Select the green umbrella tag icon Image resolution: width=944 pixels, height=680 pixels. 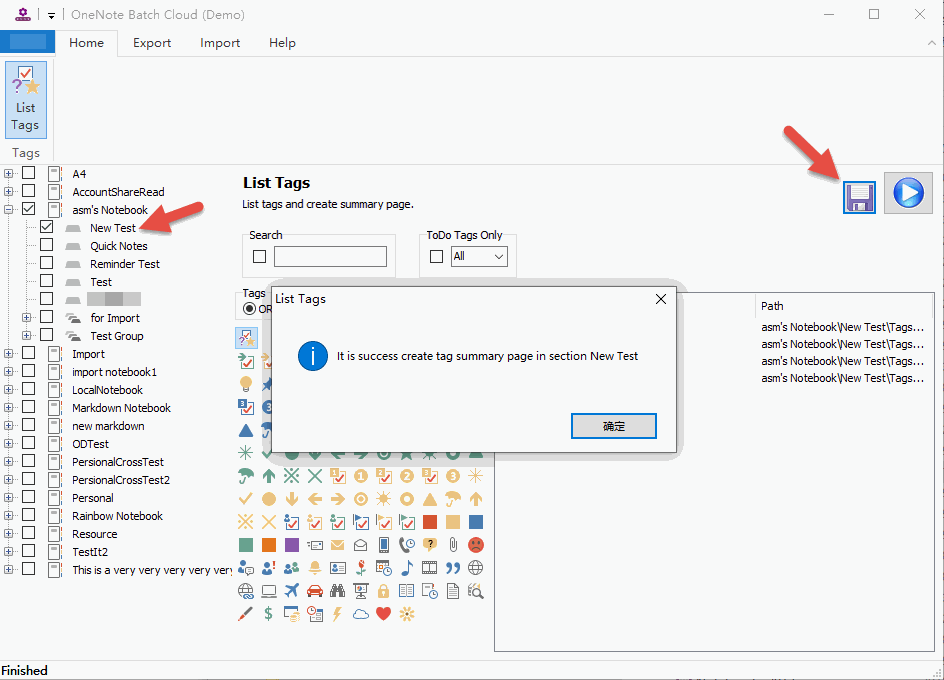click(x=246, y=476)
